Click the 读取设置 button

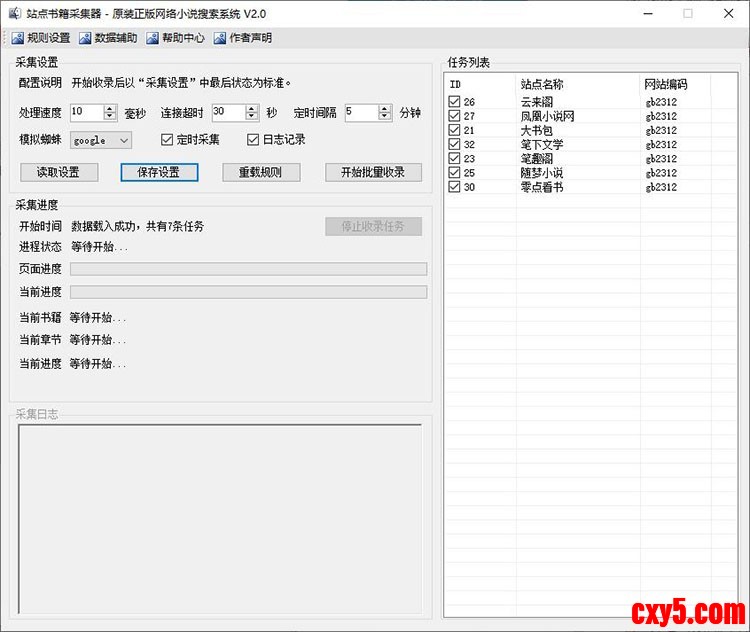59,172
